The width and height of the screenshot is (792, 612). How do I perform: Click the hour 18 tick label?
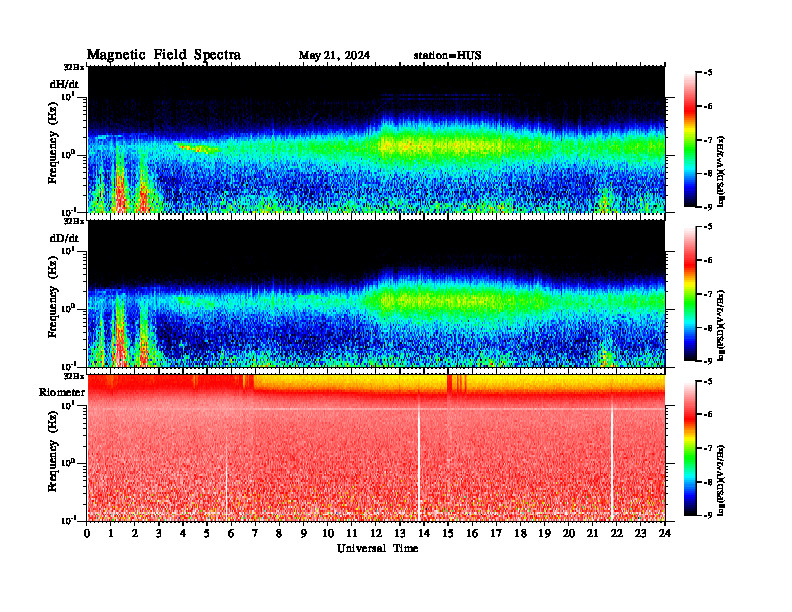tap(520, 533)
